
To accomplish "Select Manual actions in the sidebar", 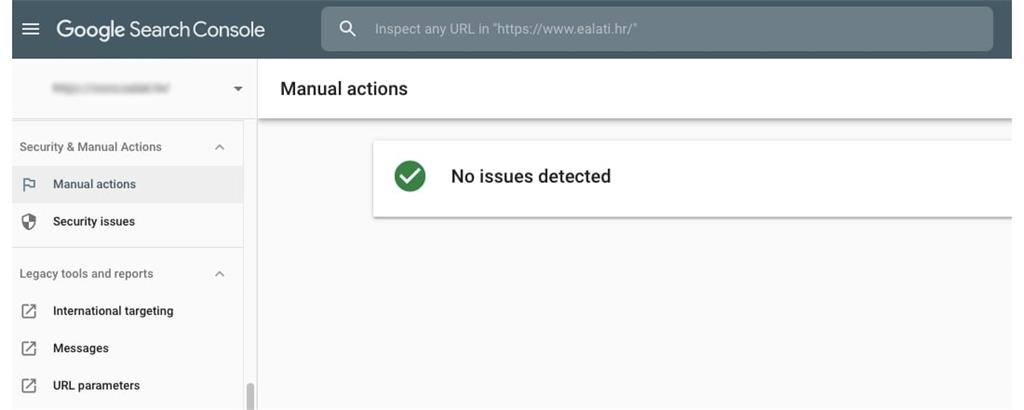I will tap(127, 184).
